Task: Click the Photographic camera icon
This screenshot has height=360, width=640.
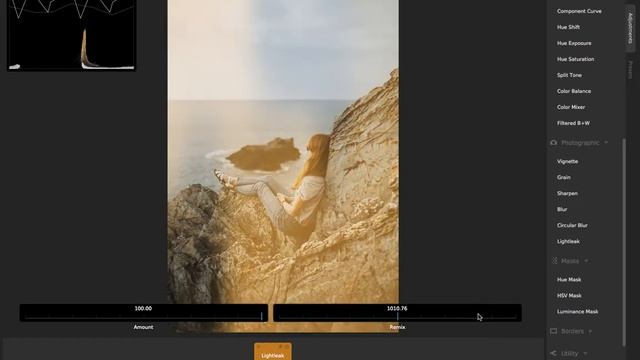Action: click(553, 142)
